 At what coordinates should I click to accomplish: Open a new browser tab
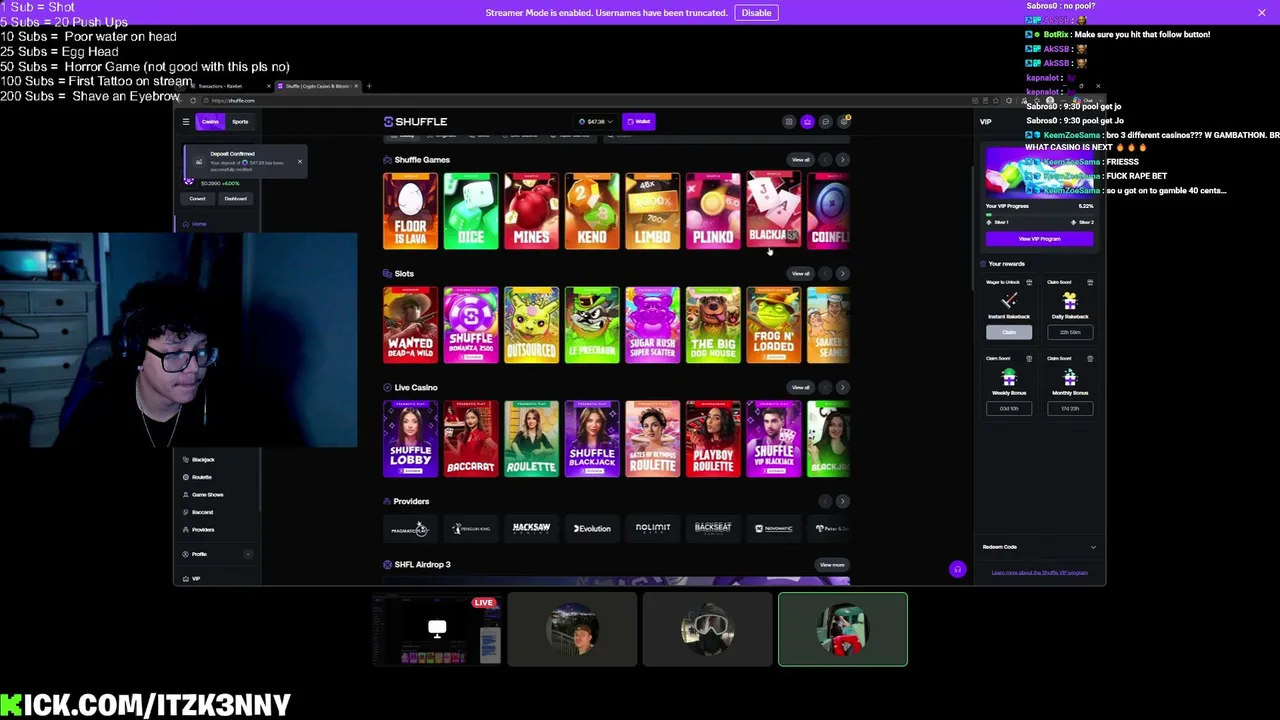[x=369, y=86]
